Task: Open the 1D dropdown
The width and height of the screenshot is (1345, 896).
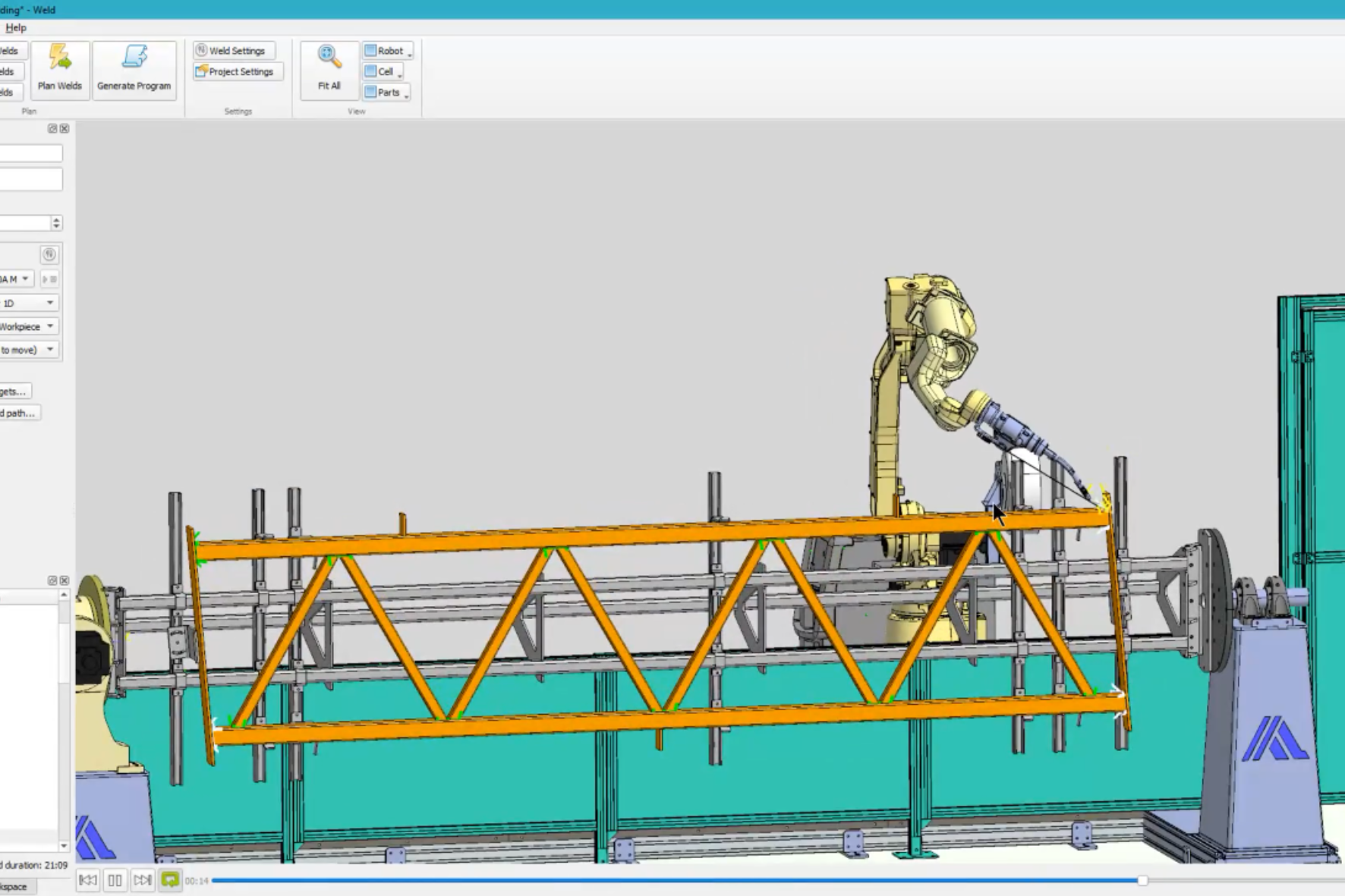Action: pos(29,303)
